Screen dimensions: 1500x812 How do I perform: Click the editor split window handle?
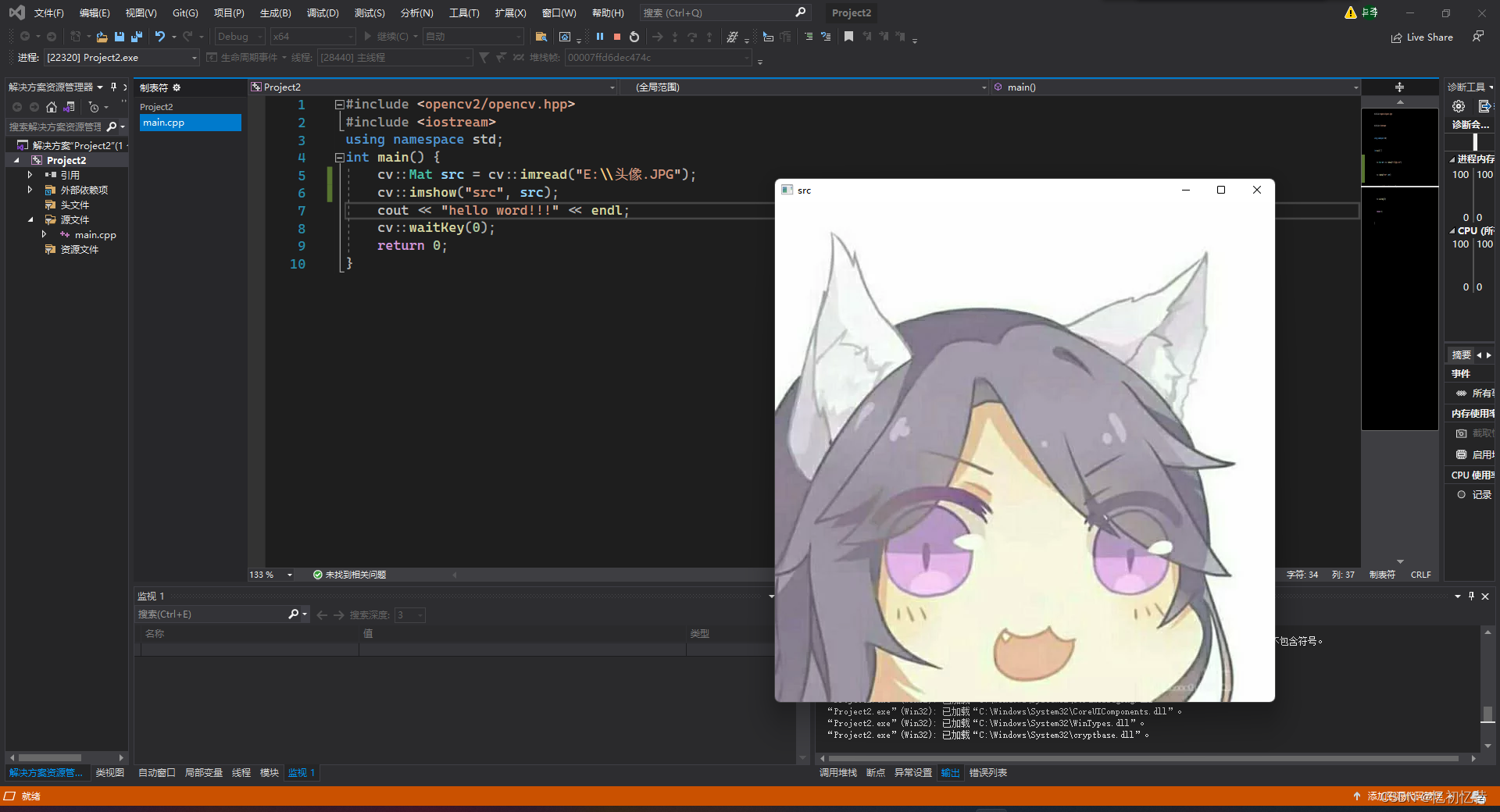[x=1399, y=87]
